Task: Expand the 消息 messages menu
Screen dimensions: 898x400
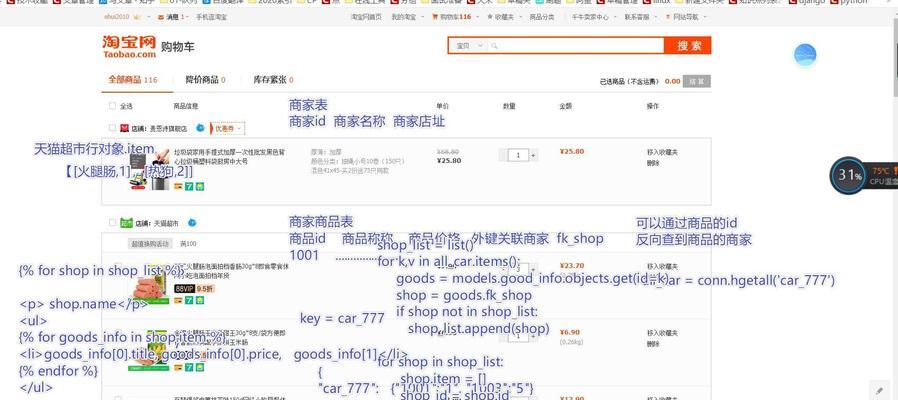Action: 173,17
